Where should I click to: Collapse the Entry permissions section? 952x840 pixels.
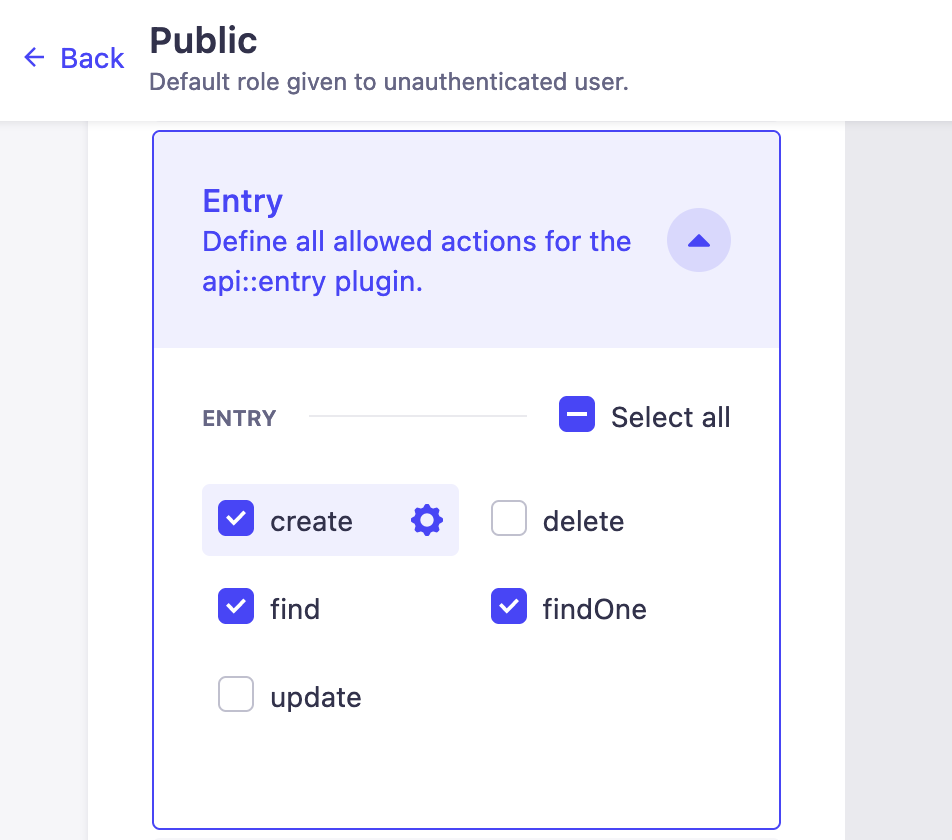tap(698, 240)
